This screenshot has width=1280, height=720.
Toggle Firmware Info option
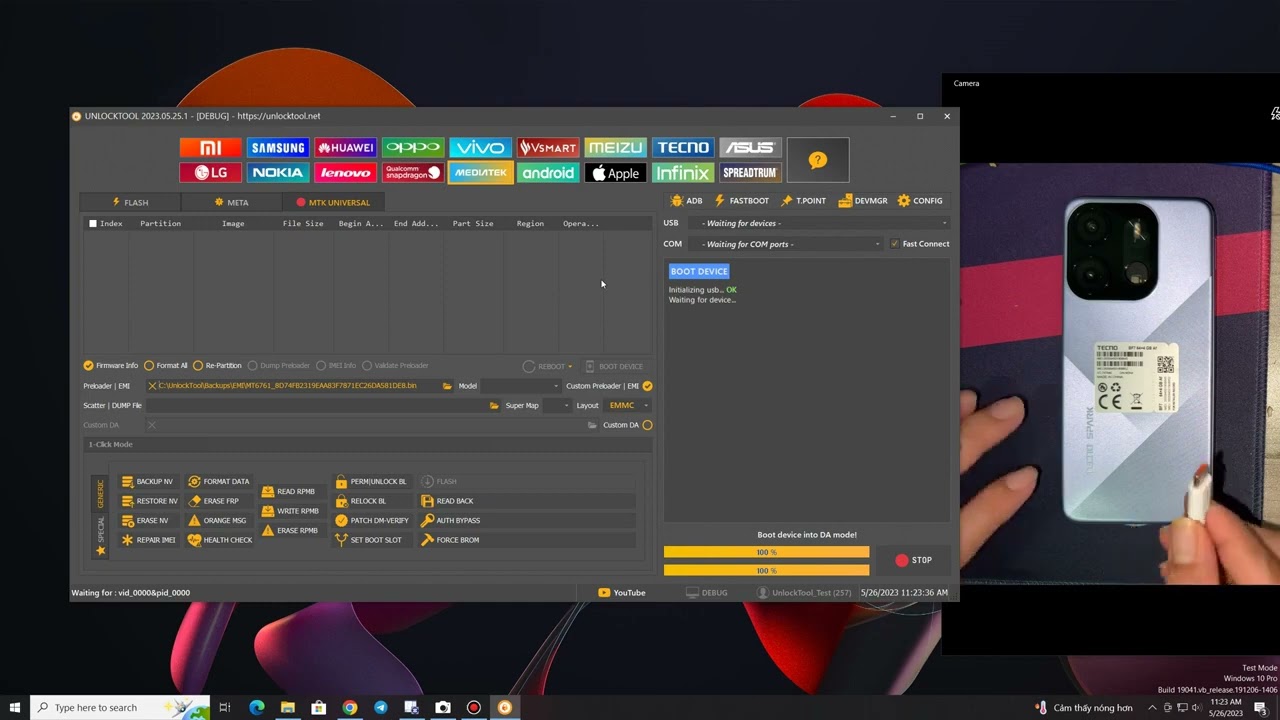tap(110, 366)
